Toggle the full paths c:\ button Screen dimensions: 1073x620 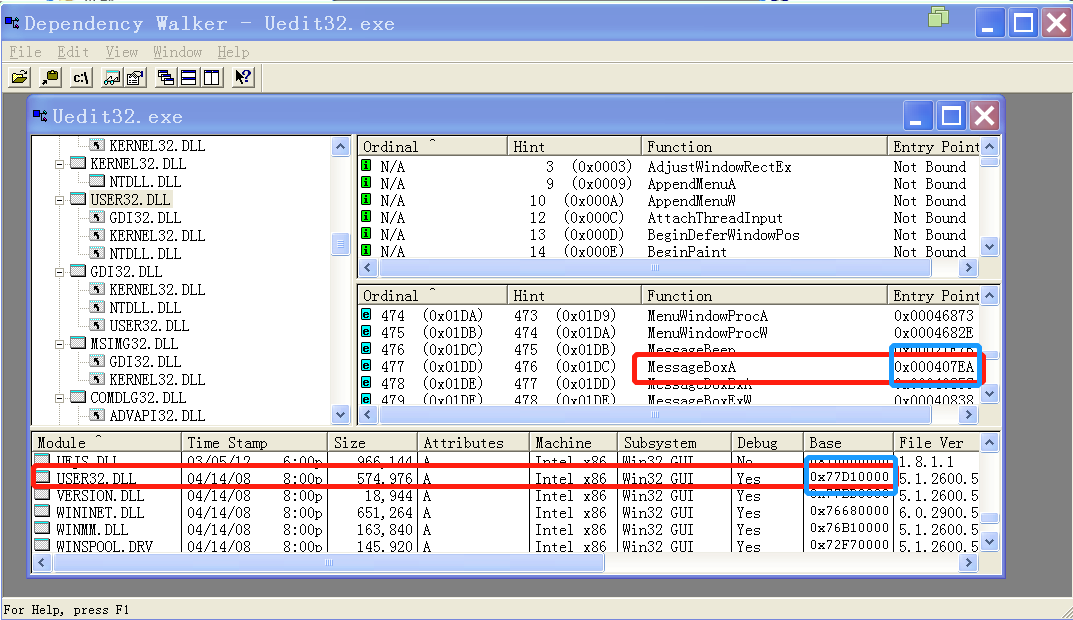coord(82,78)
